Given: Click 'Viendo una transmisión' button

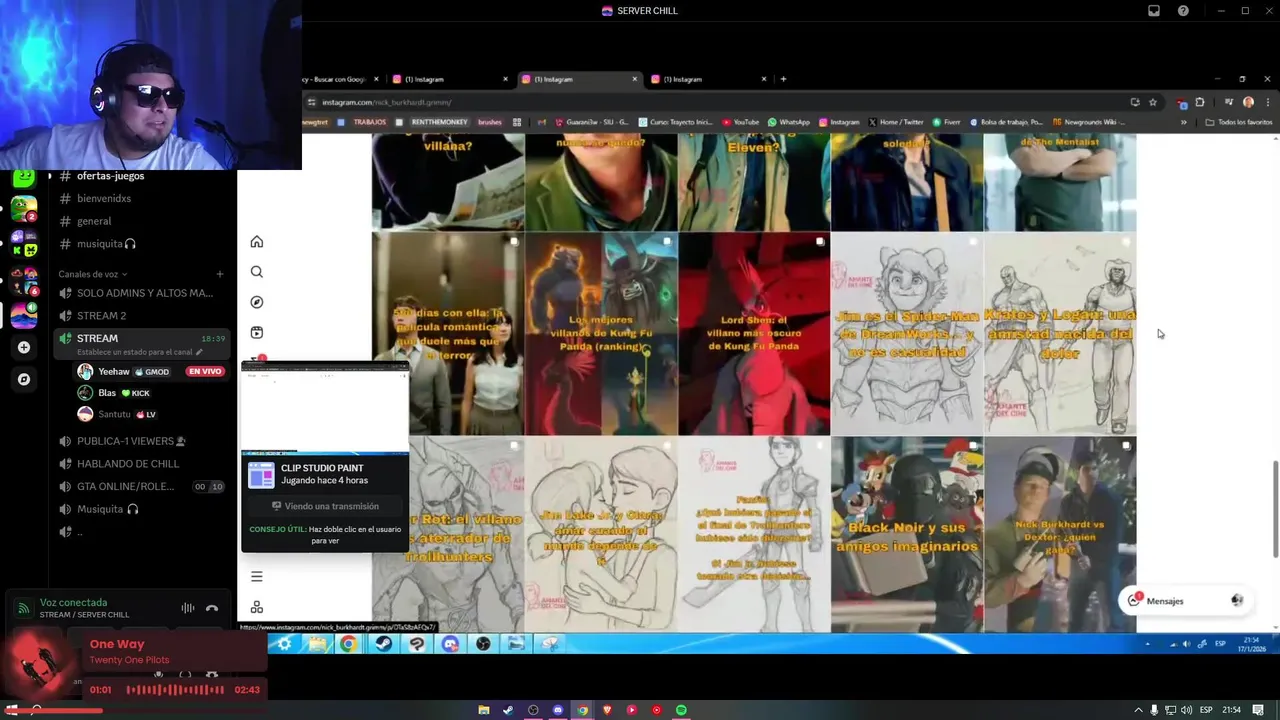Looking at the screenshot, I should click(325, 506).
